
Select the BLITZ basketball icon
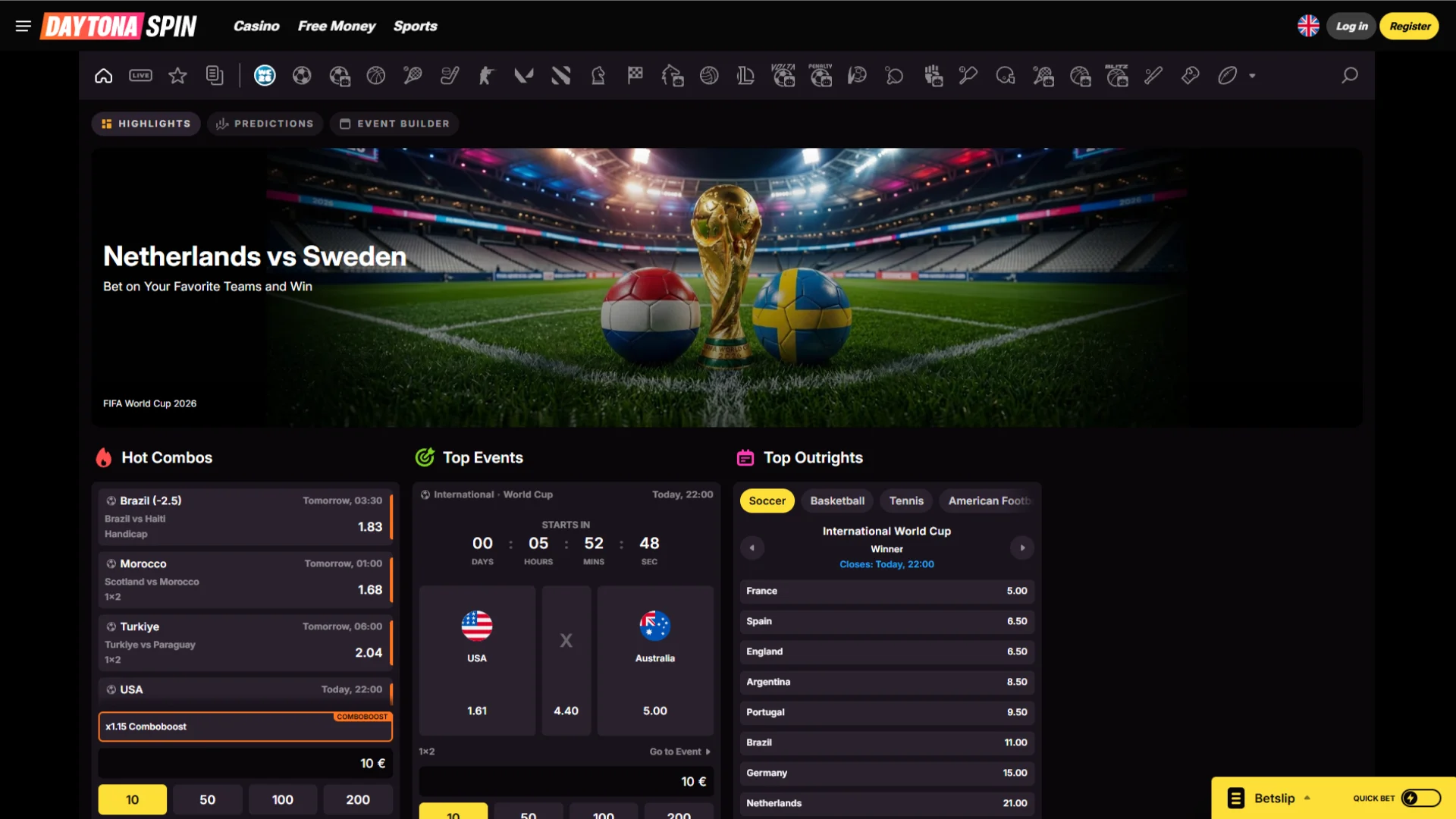point(1117,76)
